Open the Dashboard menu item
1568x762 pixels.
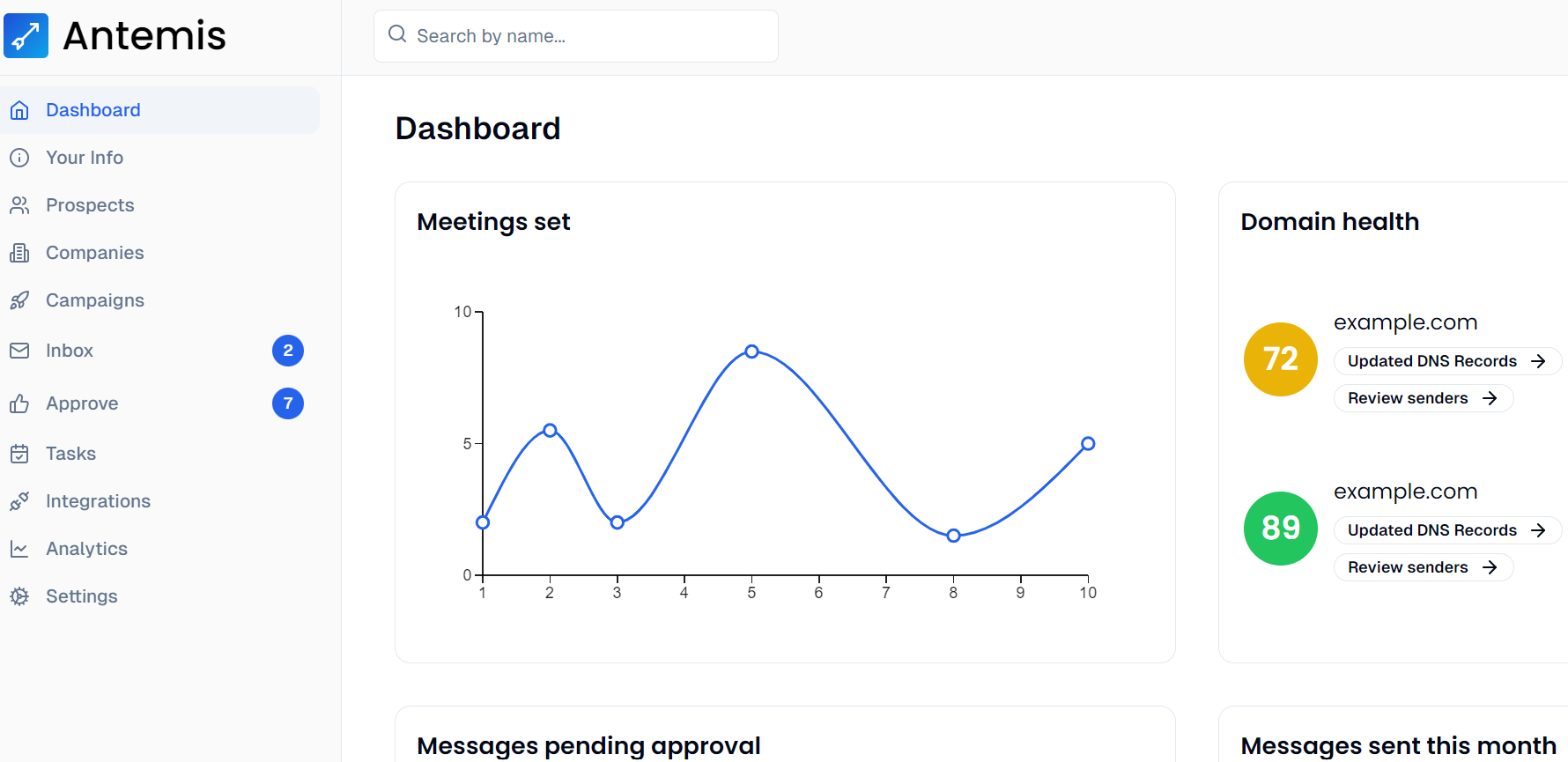(x=92, y=110)
